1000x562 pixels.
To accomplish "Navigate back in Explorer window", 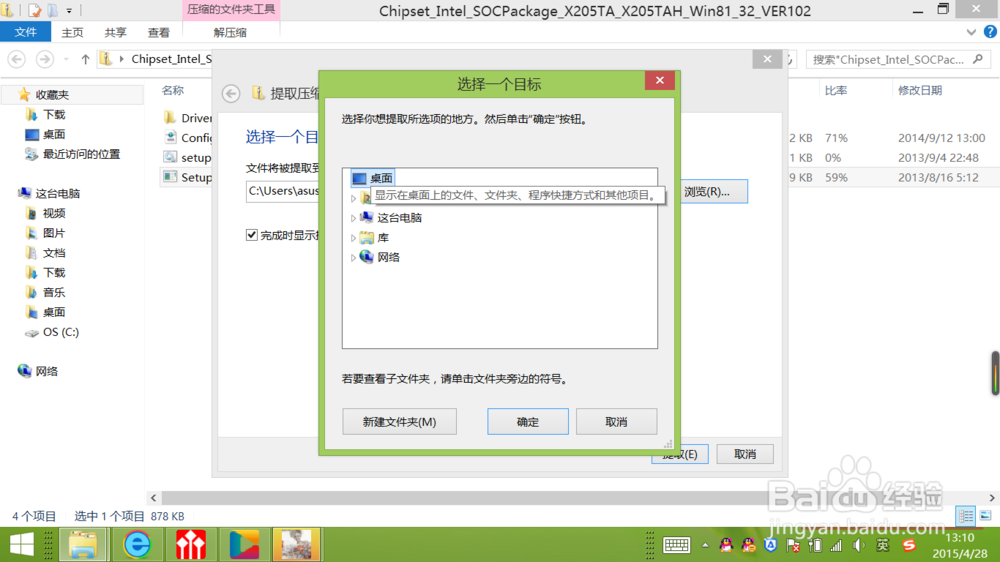I will coord(17,59).
